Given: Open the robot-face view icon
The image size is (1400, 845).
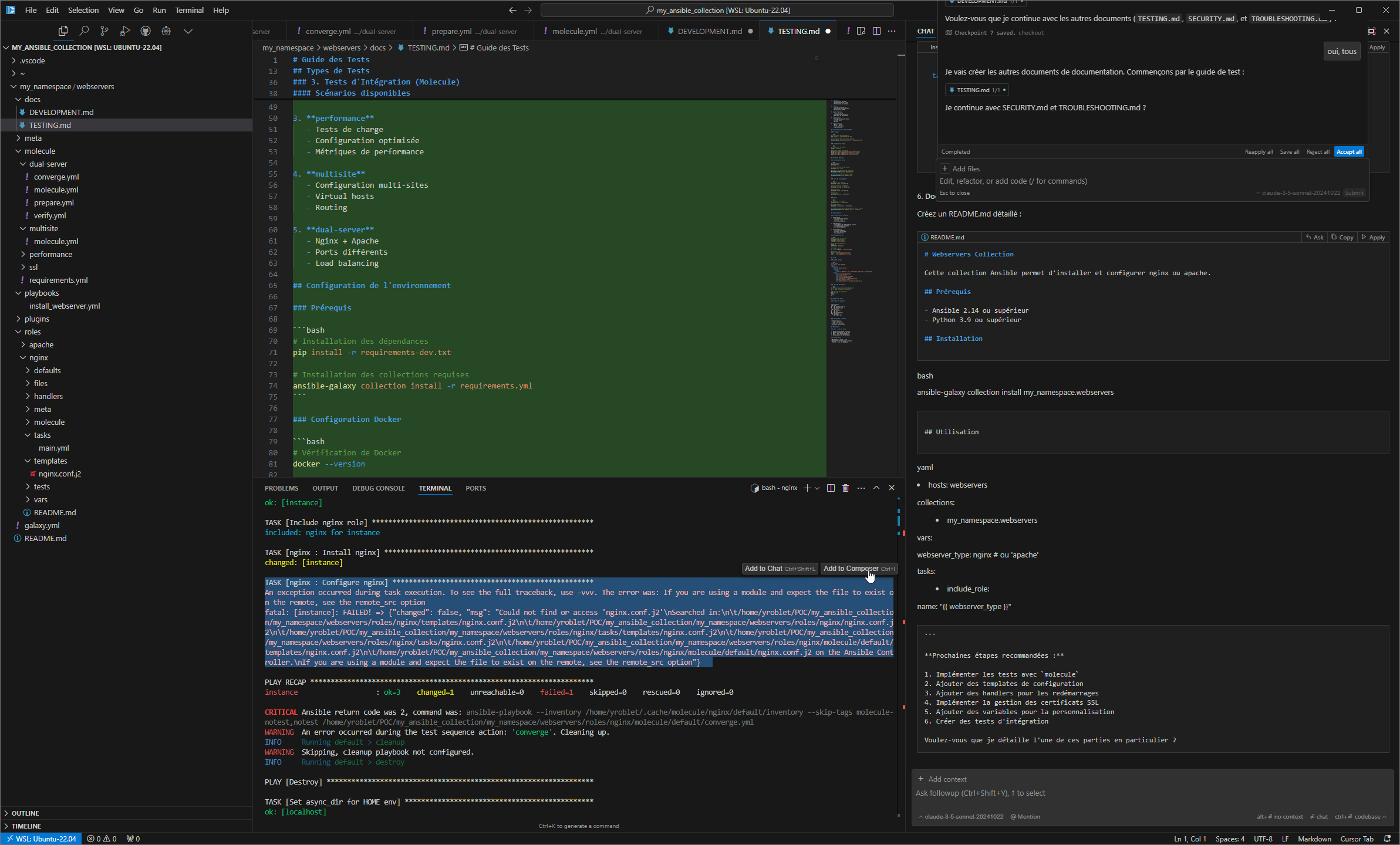Looking at the screenshot, I should (x=166, y=31).
